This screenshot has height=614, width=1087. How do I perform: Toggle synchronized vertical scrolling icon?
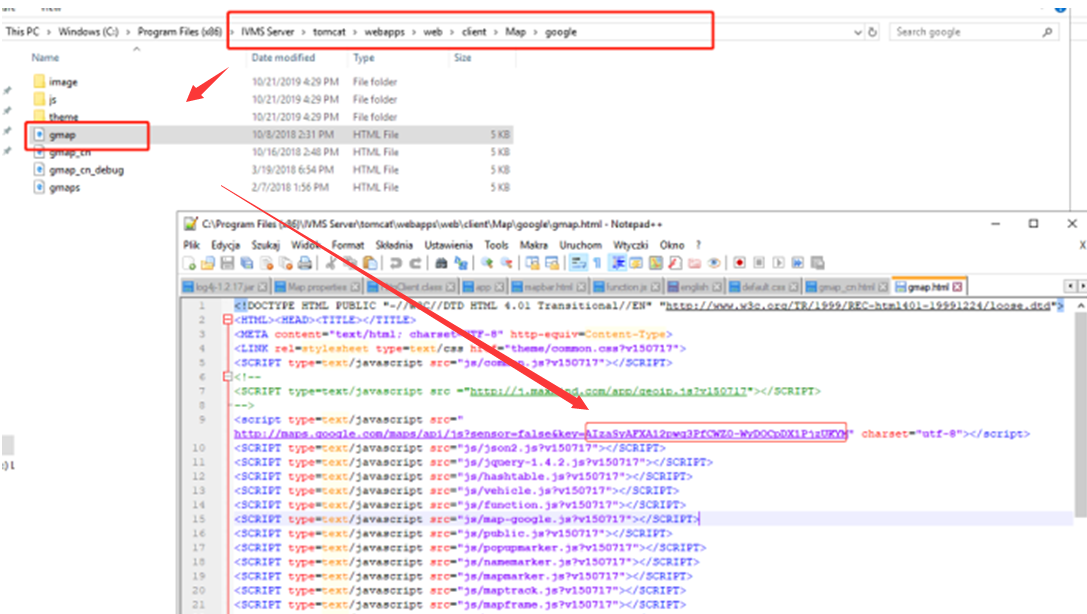point(533,263)
